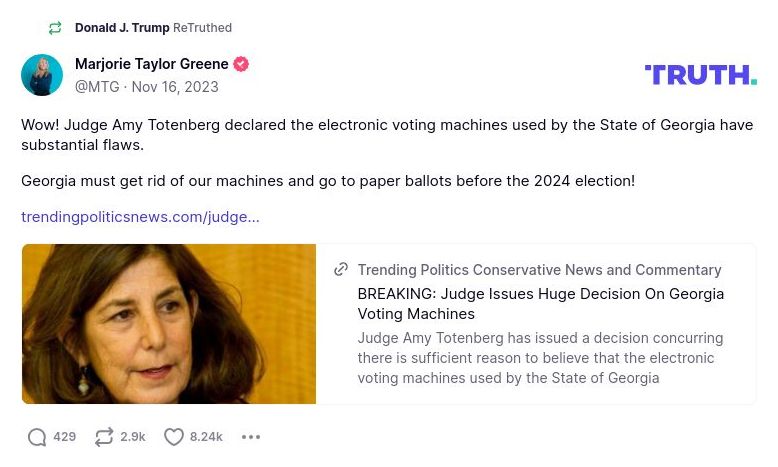Image resolution: width=778 pixels, height=467 pixels.
Task: Open Marjorie Taylor Greene's profile avatar
Action: [x=42, y=75]
